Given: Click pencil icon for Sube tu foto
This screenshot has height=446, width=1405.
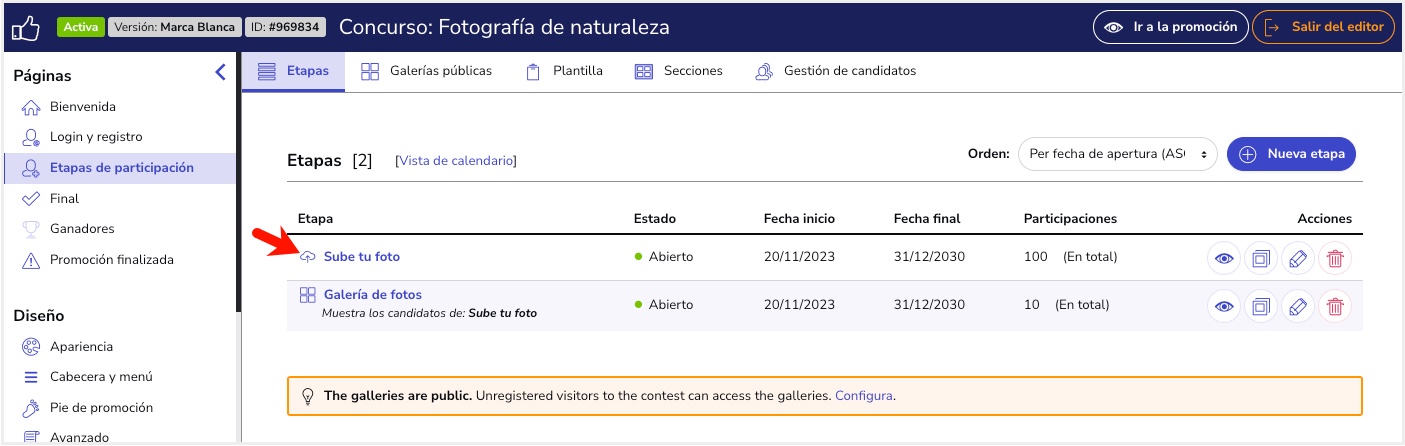Looking at the screenshot, I should (x=1297, y=258).
